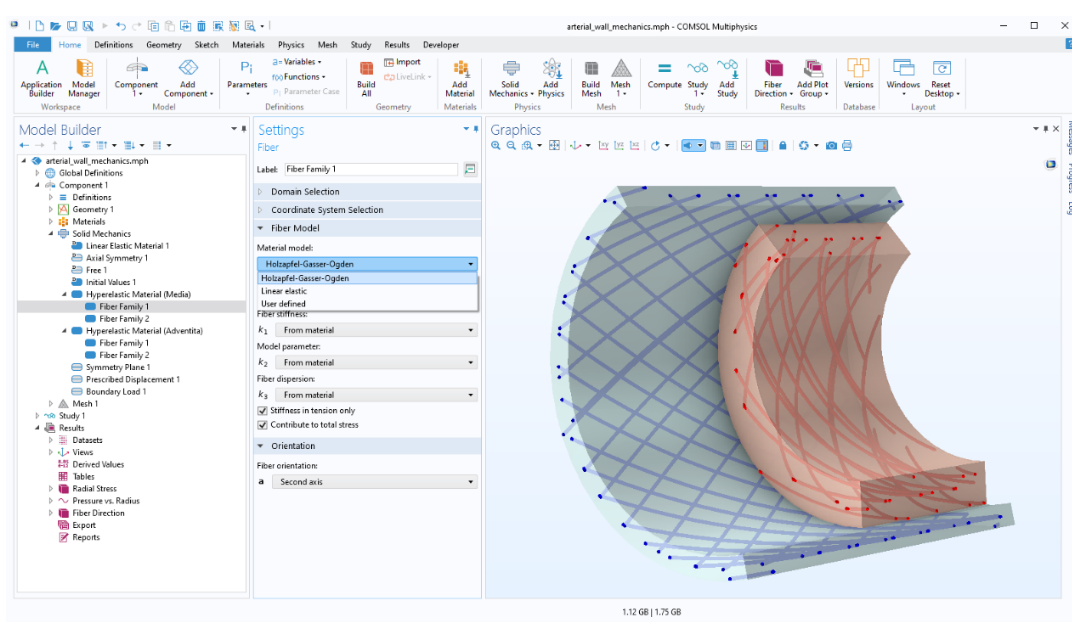Switch to the XZ view
Screen dimensions: 1072x622
pos(634,146)
